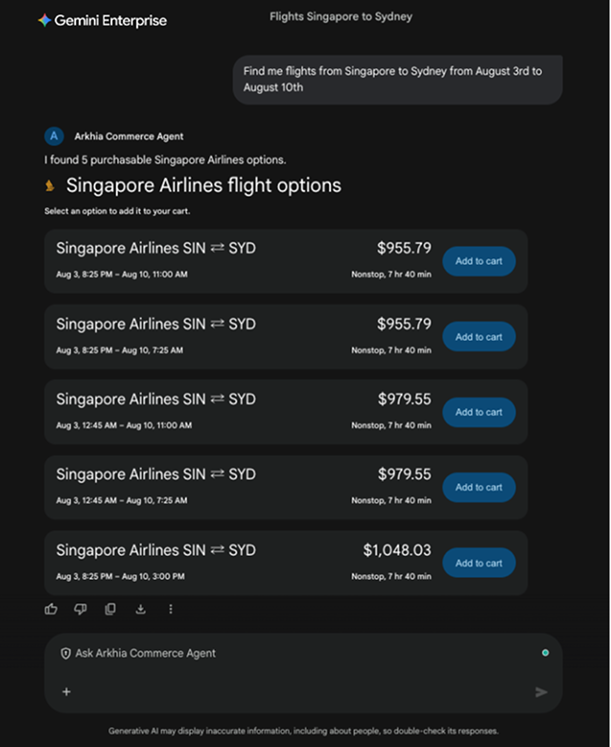Add the first $955.79 flight to cart
This screenshot has width=611, height=747.
(479, 261)
